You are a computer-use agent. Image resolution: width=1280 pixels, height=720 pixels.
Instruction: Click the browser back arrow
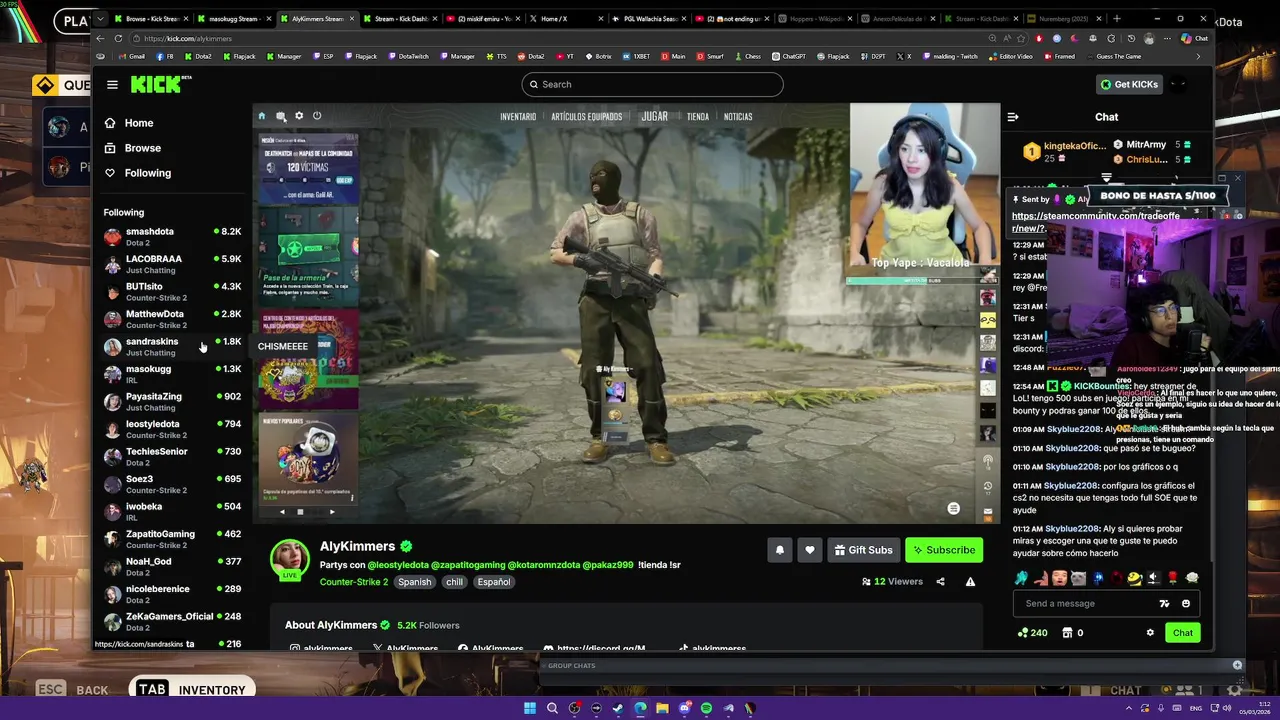(100, 38)
